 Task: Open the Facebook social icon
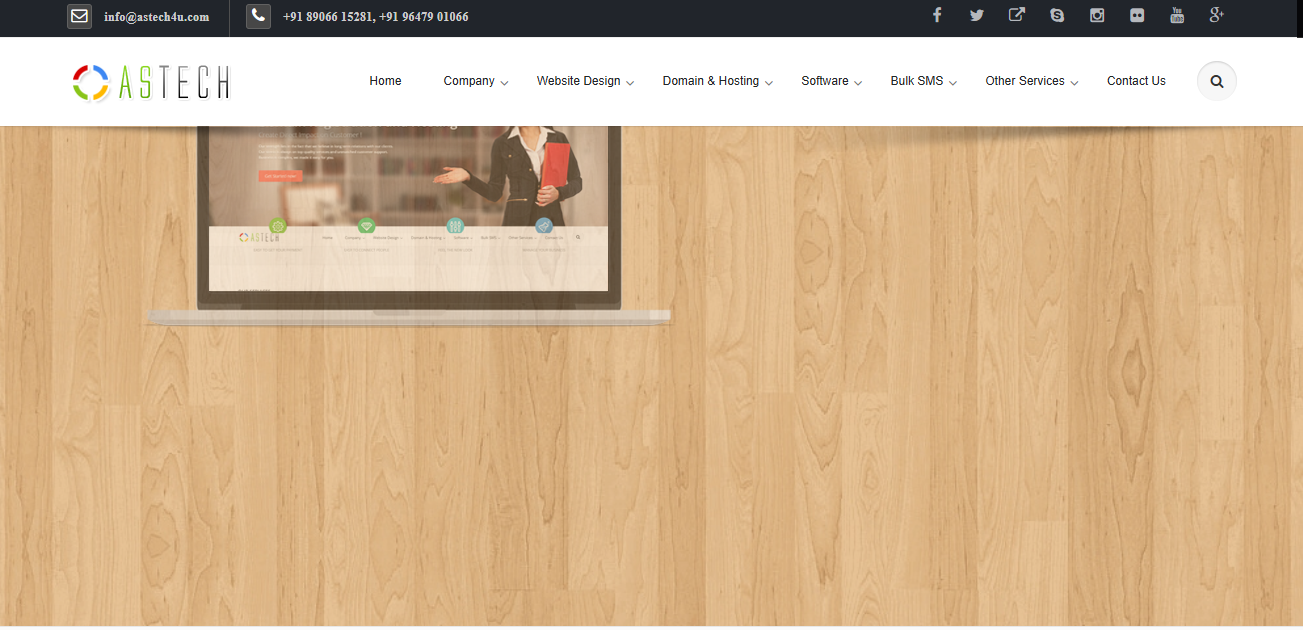point(937,15)
